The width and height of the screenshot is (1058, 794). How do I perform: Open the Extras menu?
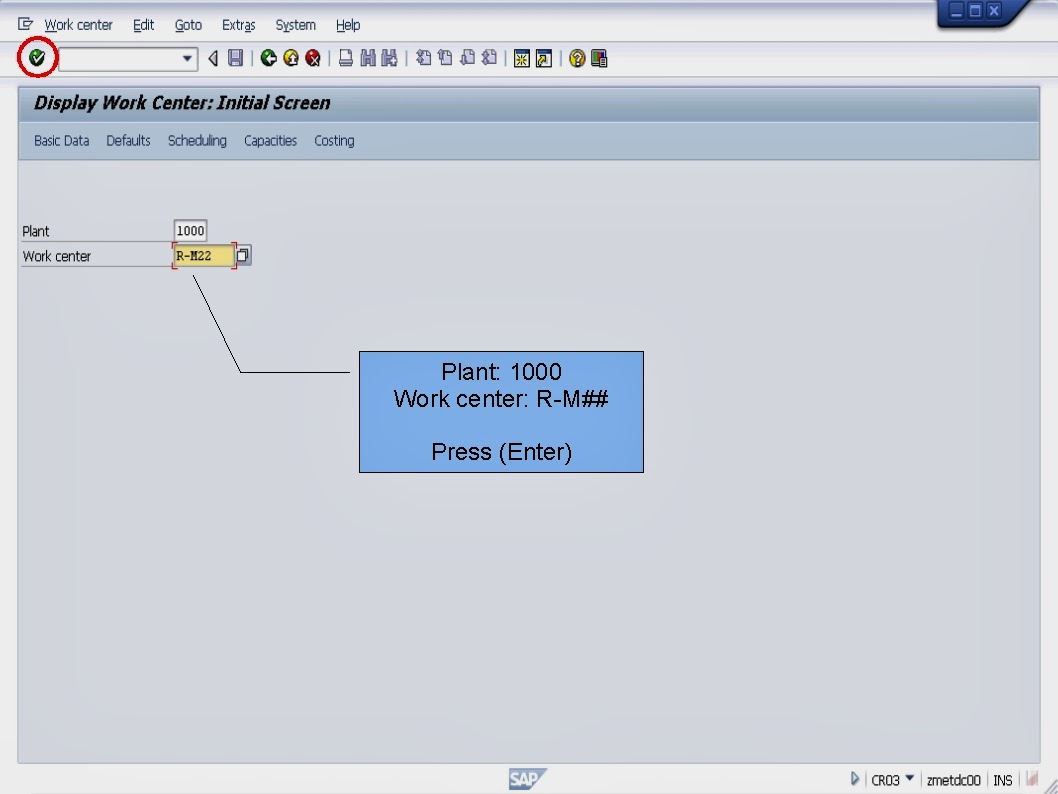[238, 24]
